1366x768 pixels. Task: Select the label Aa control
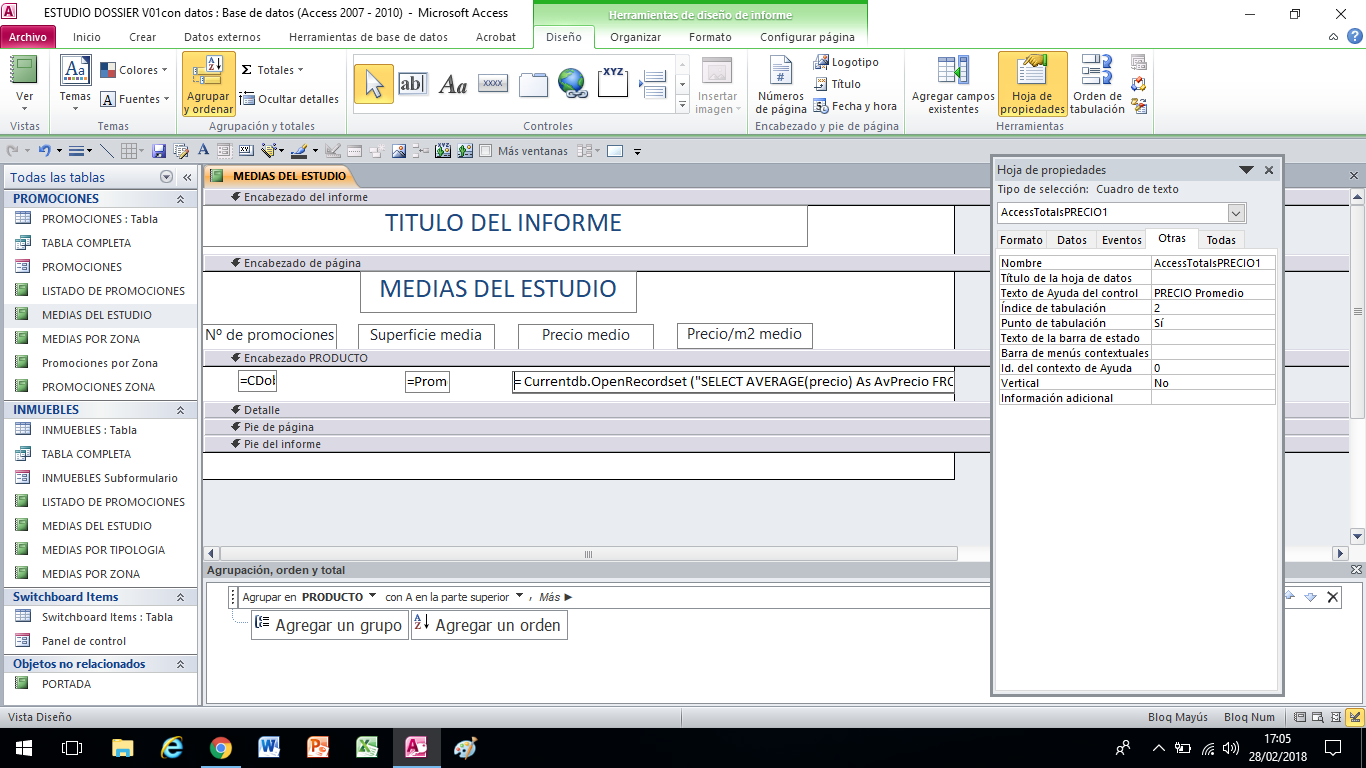453,84
